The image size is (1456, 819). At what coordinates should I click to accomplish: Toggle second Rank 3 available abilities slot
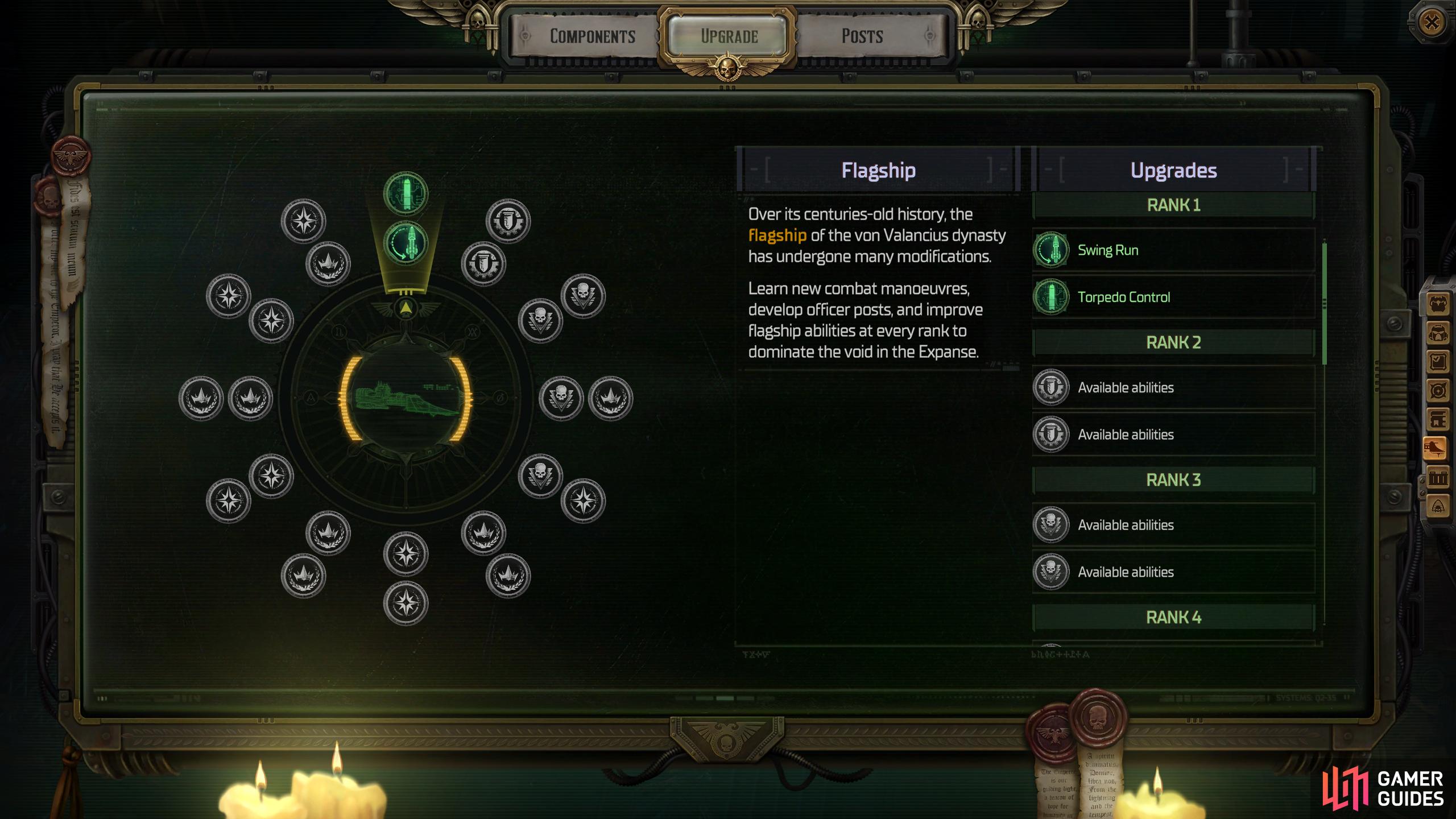click(x=1175, y=571)
